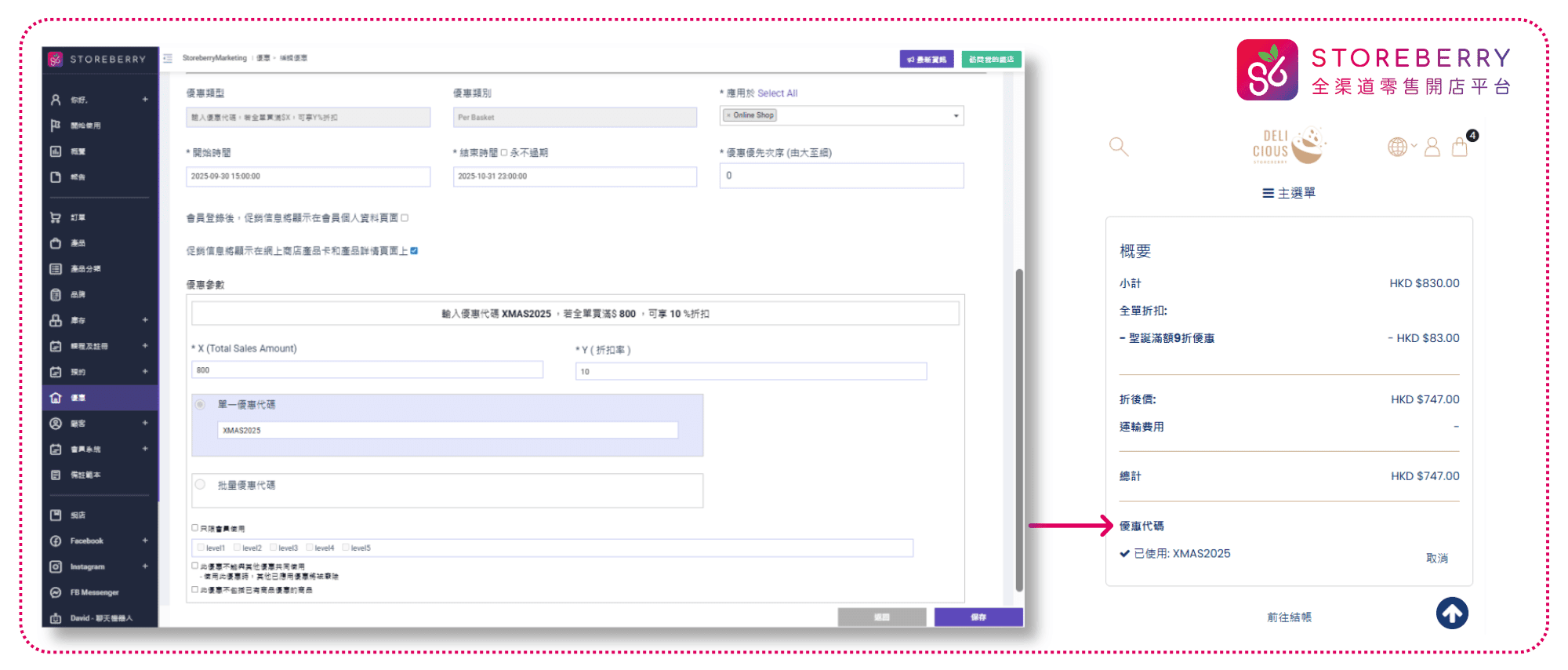
Task: Click the scroll-to-top arrow button
Action: 1452,614
